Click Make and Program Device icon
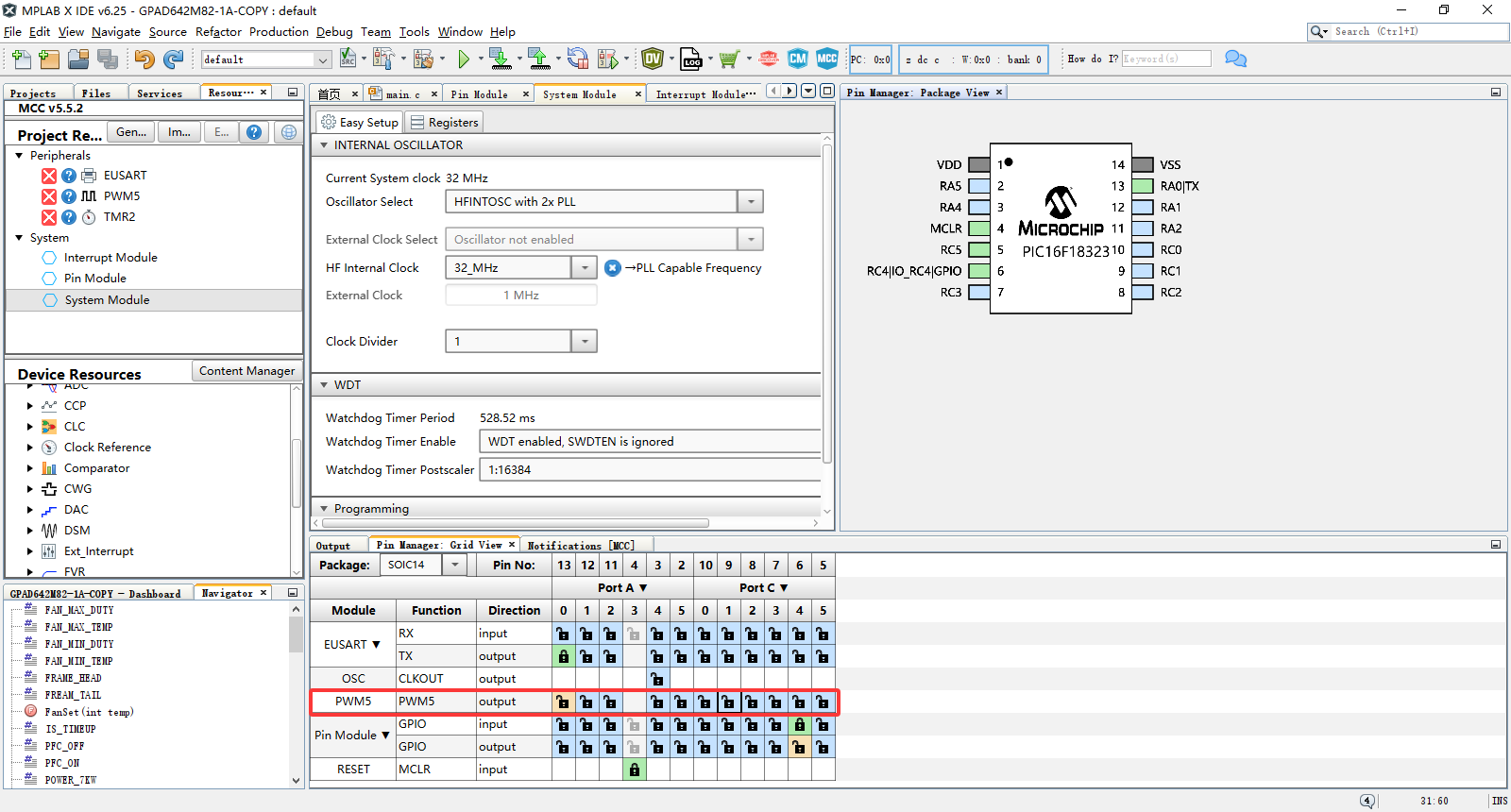This screenshot has height=812, width=1511. [501, 59]
